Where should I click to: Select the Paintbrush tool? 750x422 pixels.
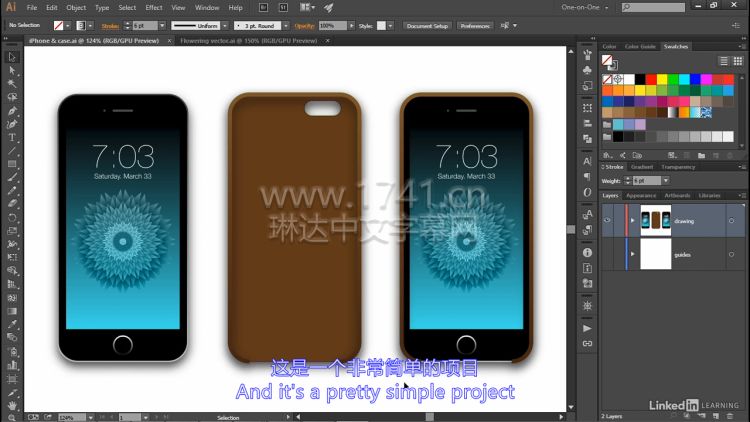coord(12,178)
